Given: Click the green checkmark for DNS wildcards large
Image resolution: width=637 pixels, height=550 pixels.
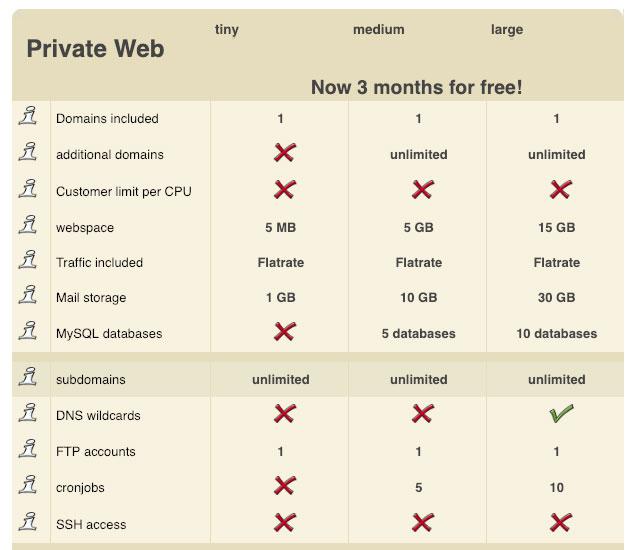Looking at the screenshot, I should click(561, 414).
